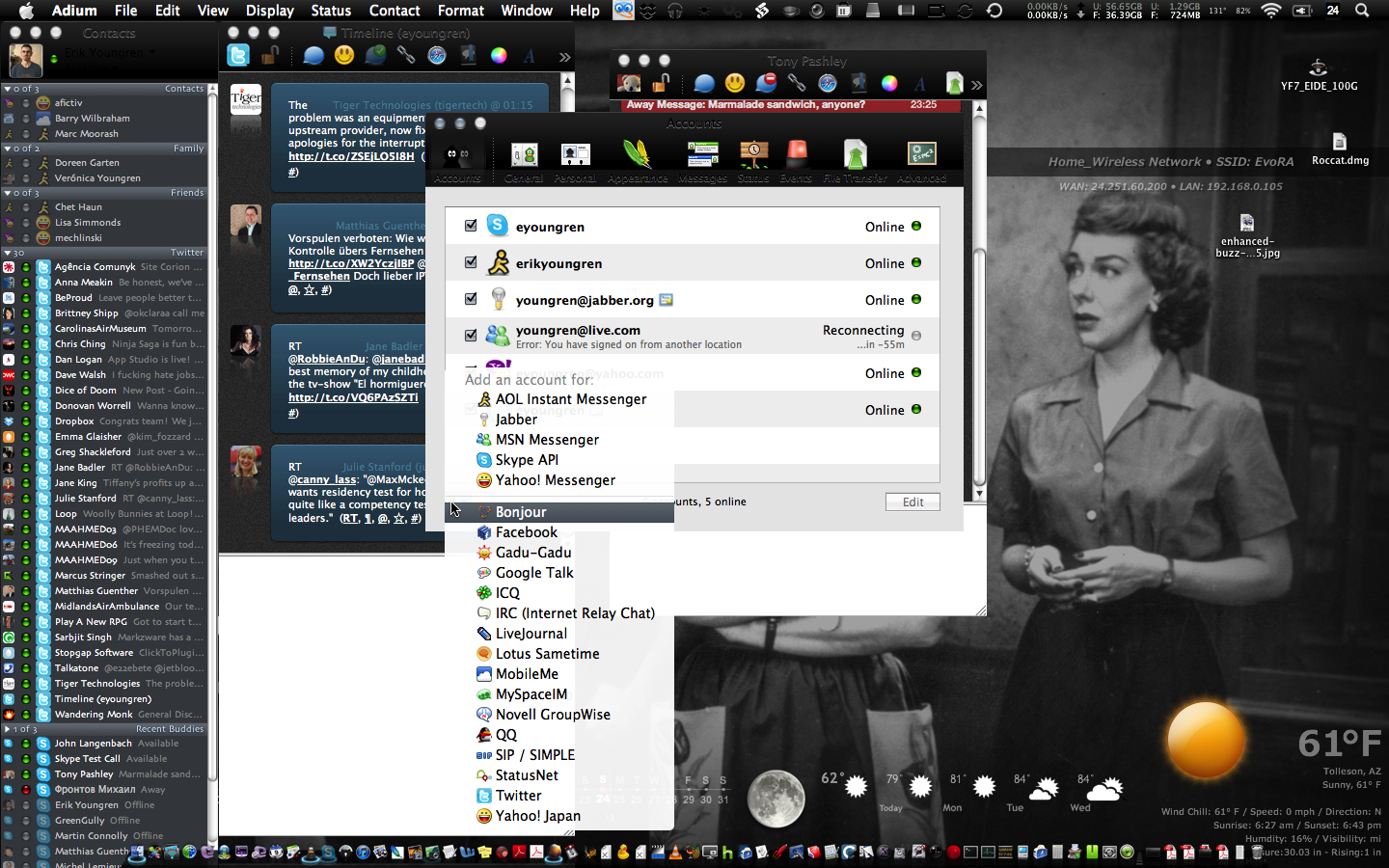The width and height of the screenshot is (1389, 868).
Task: Open the File Transfer preferences pane
Action: (855, 161)
